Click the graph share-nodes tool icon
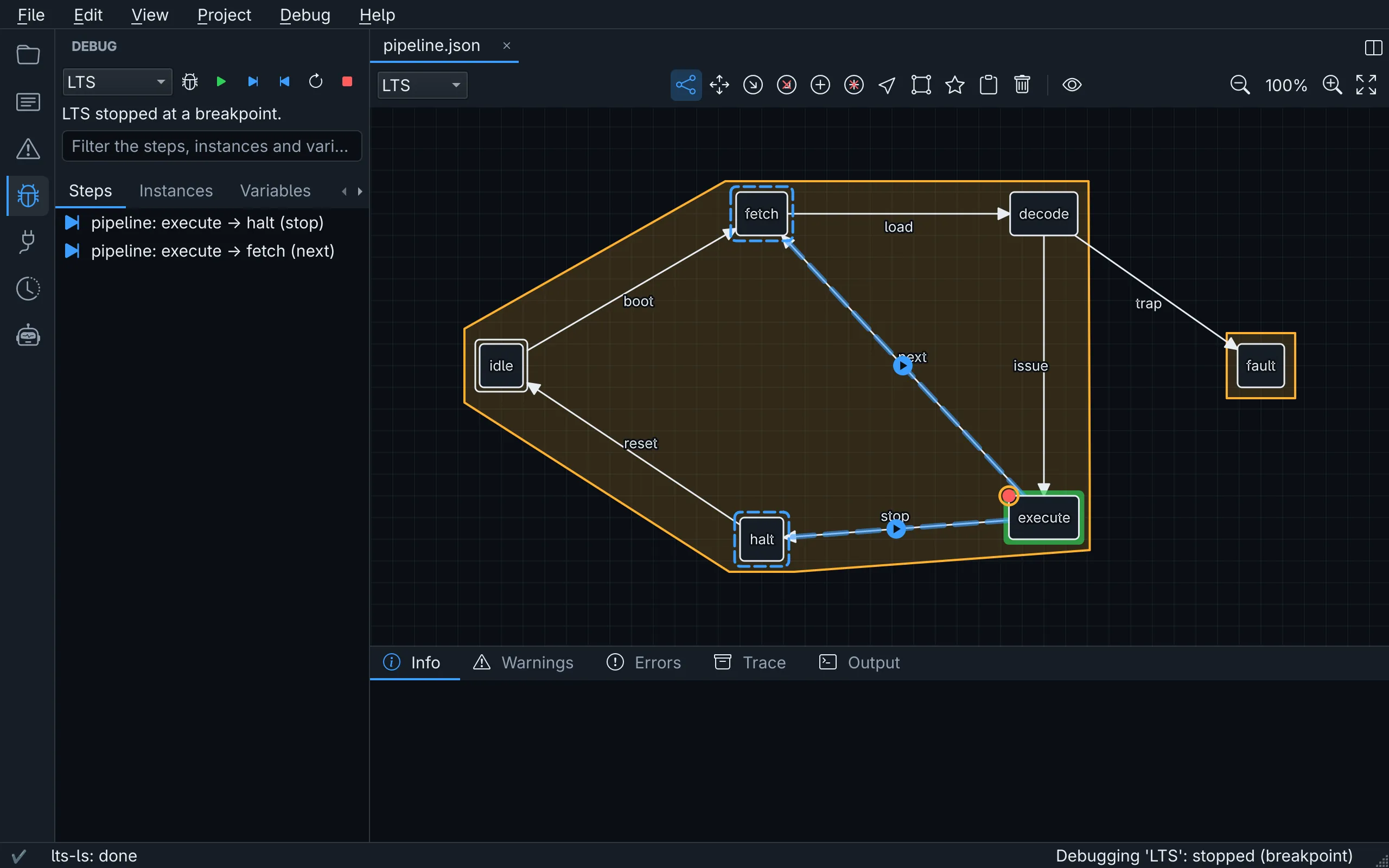 pyautogui.click(x=686, y=85)
